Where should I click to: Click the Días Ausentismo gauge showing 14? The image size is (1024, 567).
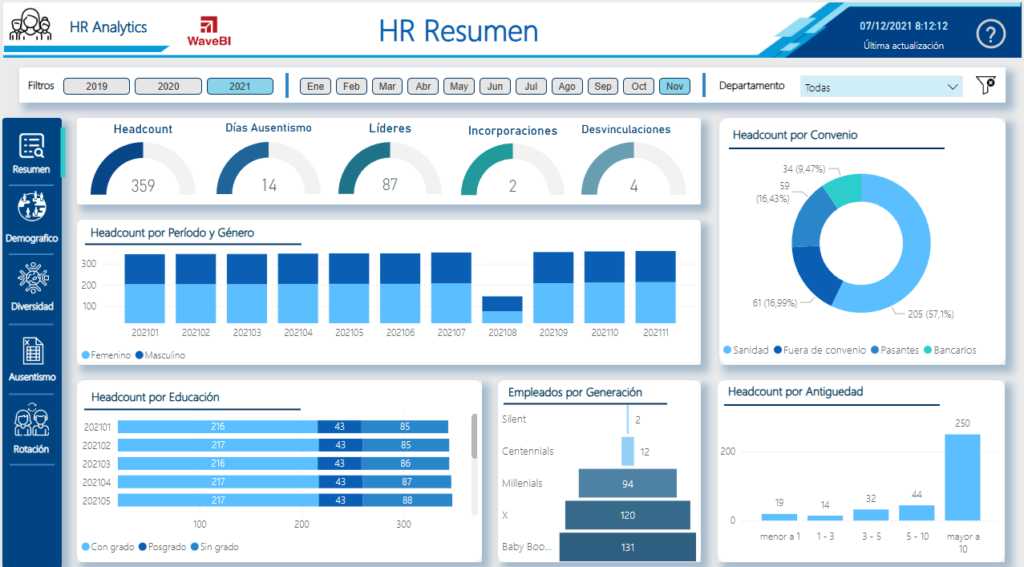268,169
